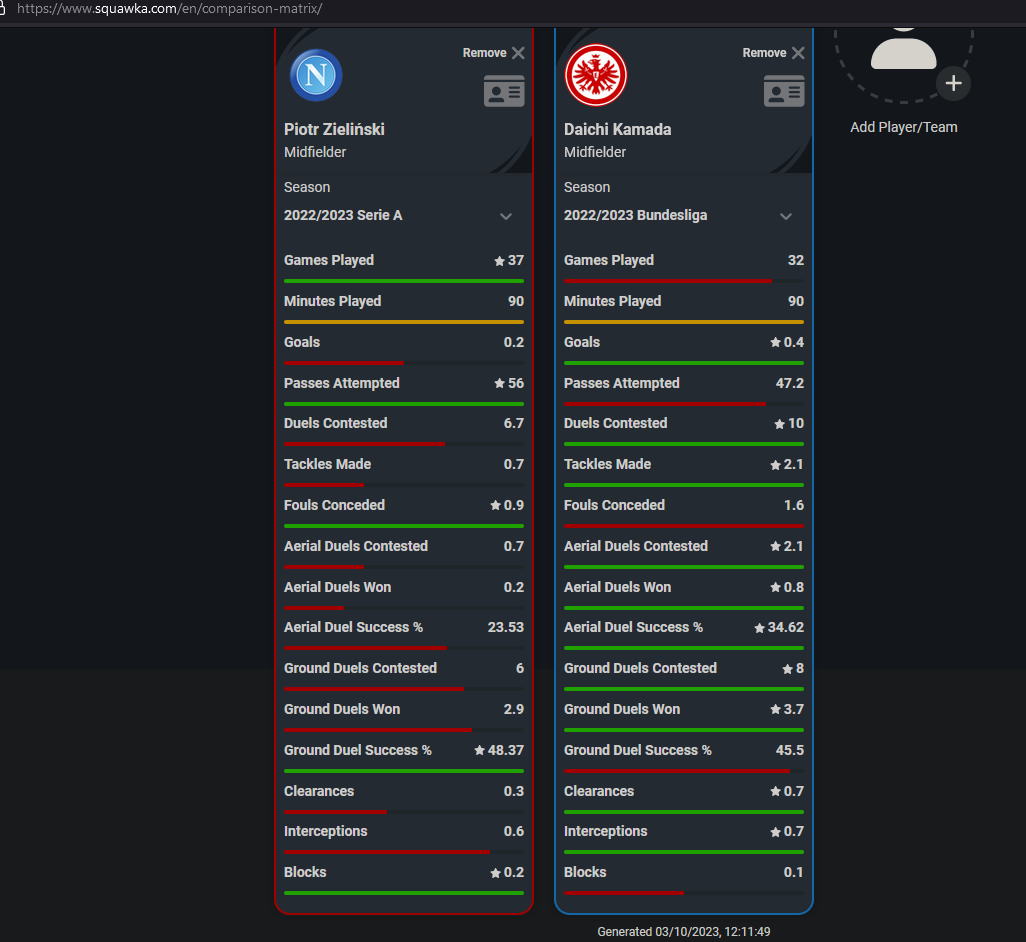Click the star beside Zieliński's Blocks 0.2
The height and width of the screenshot is (942, 1026).
[x=495, y=873]
